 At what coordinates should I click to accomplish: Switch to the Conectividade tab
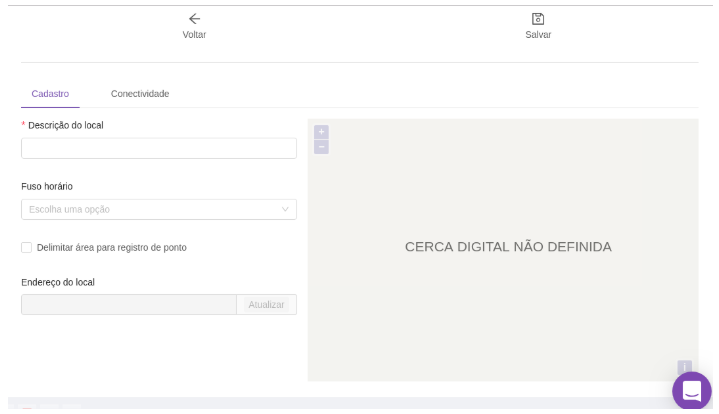coord(140,94)
